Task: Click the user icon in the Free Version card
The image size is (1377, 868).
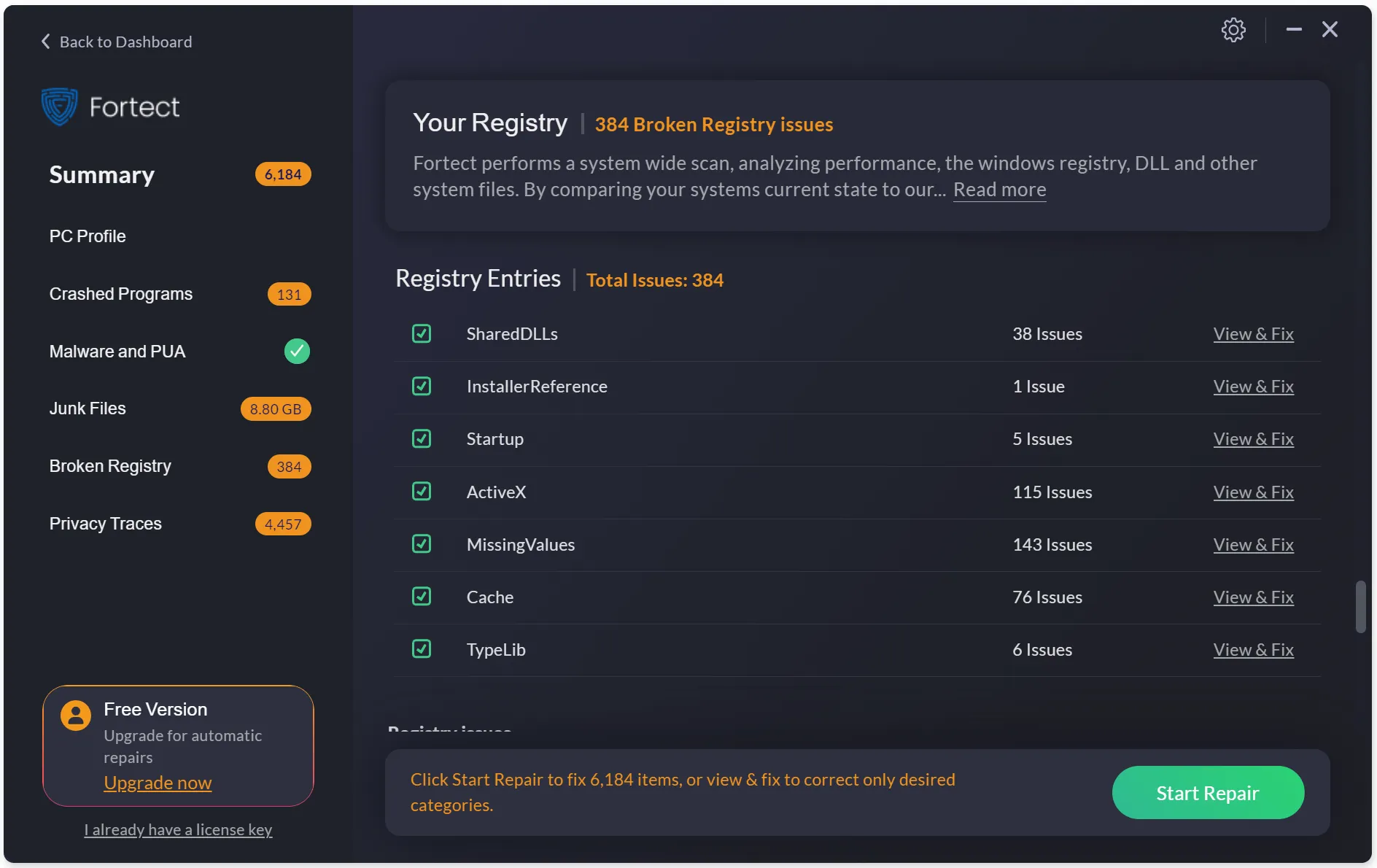Action: click(x=76, y=715)
